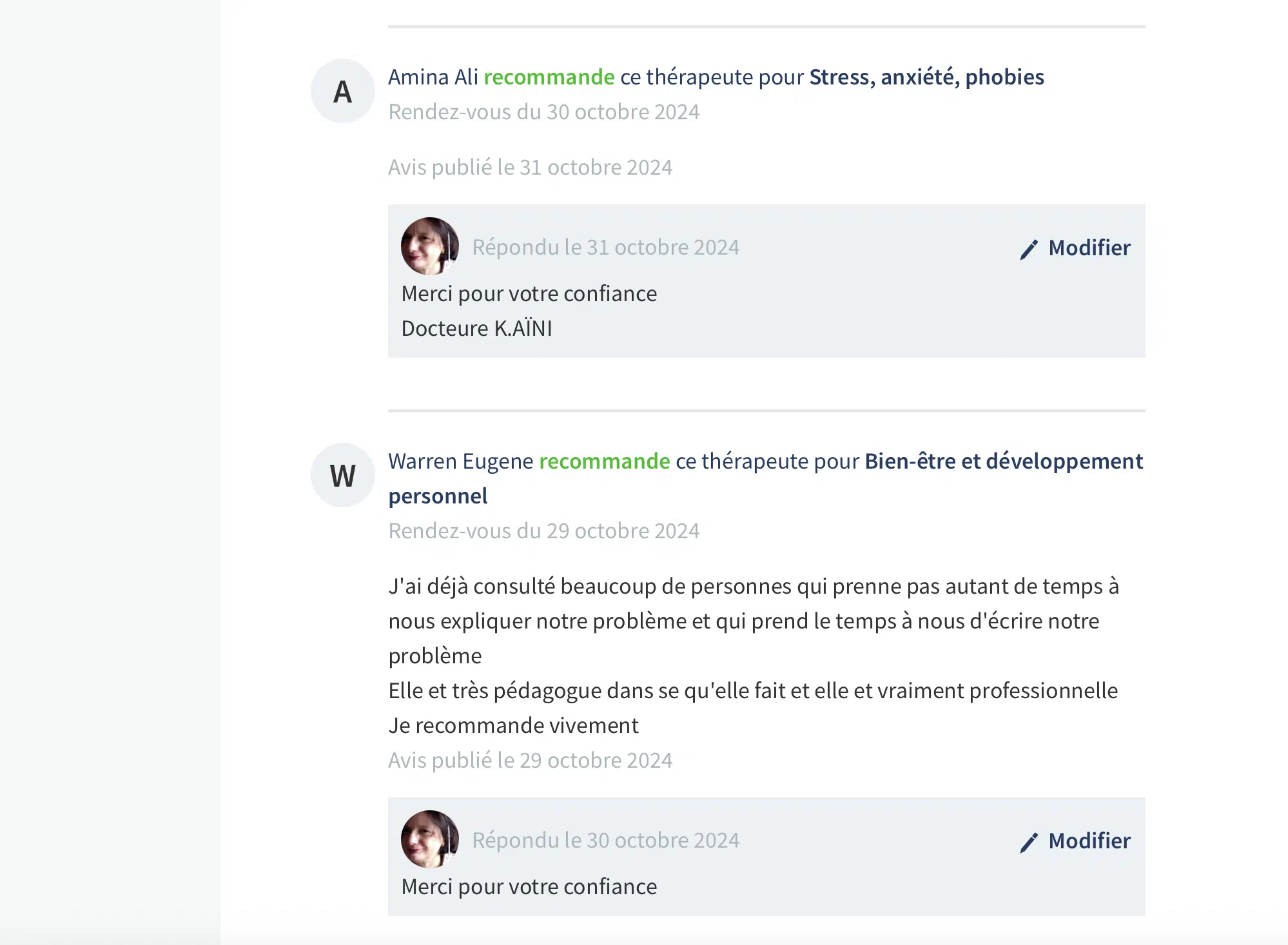1288x945 pixels.
Task: Click Warren Eugene's 'W' avatar circle
Action: pos(342,475)
